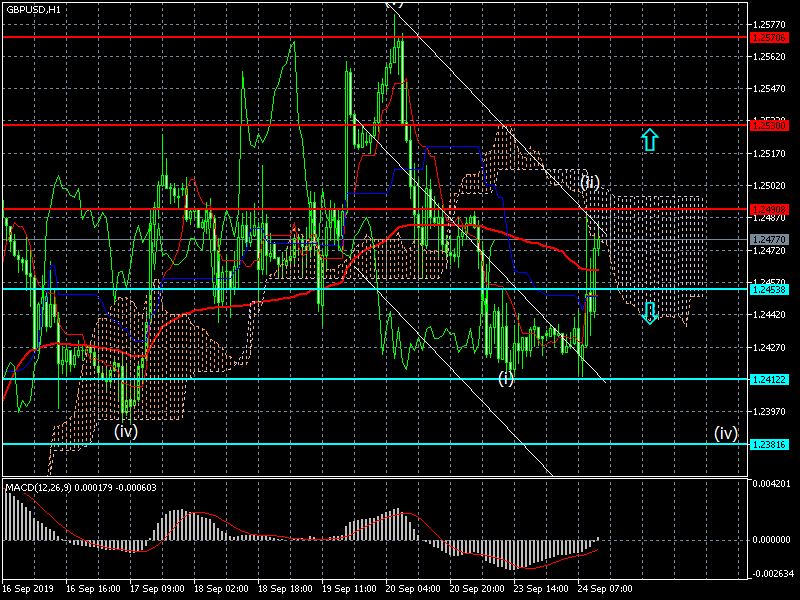
Task: Select the right (iv) wave label
Action: pos(725,433)
